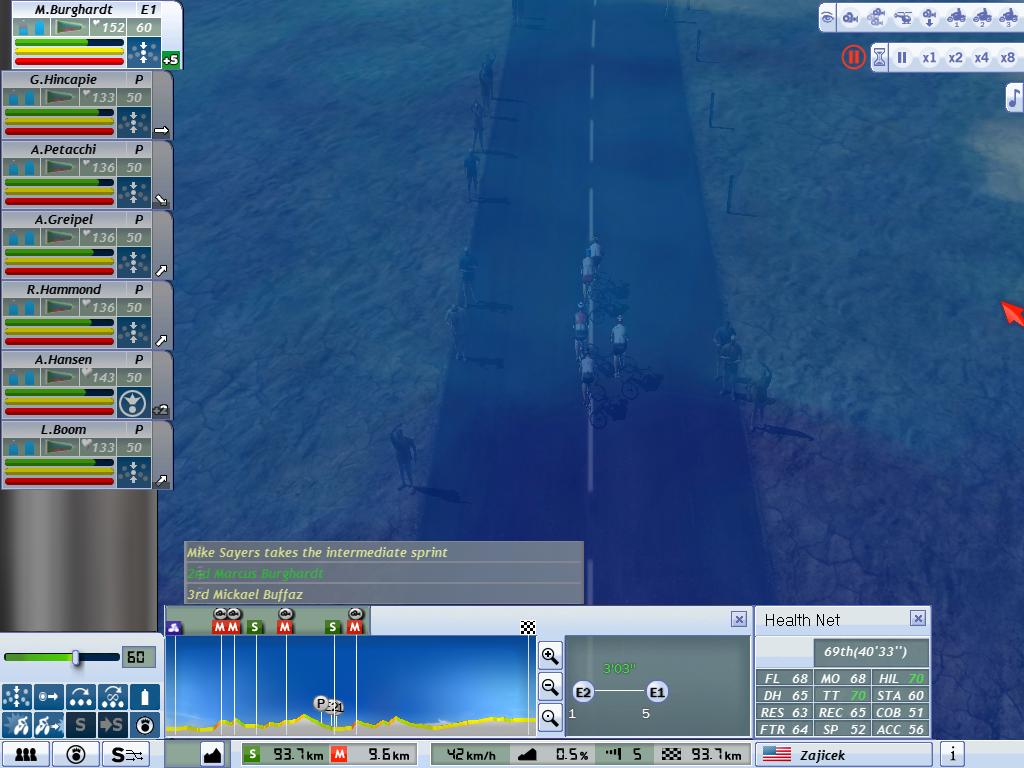Click the water bottle feed icon
The height and width of the screenshot is (768, 1024).
click(146, 696)
